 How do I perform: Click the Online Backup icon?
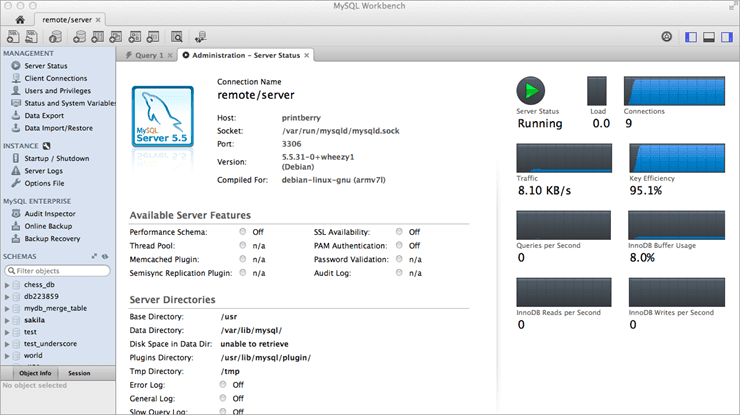(16, 226)
